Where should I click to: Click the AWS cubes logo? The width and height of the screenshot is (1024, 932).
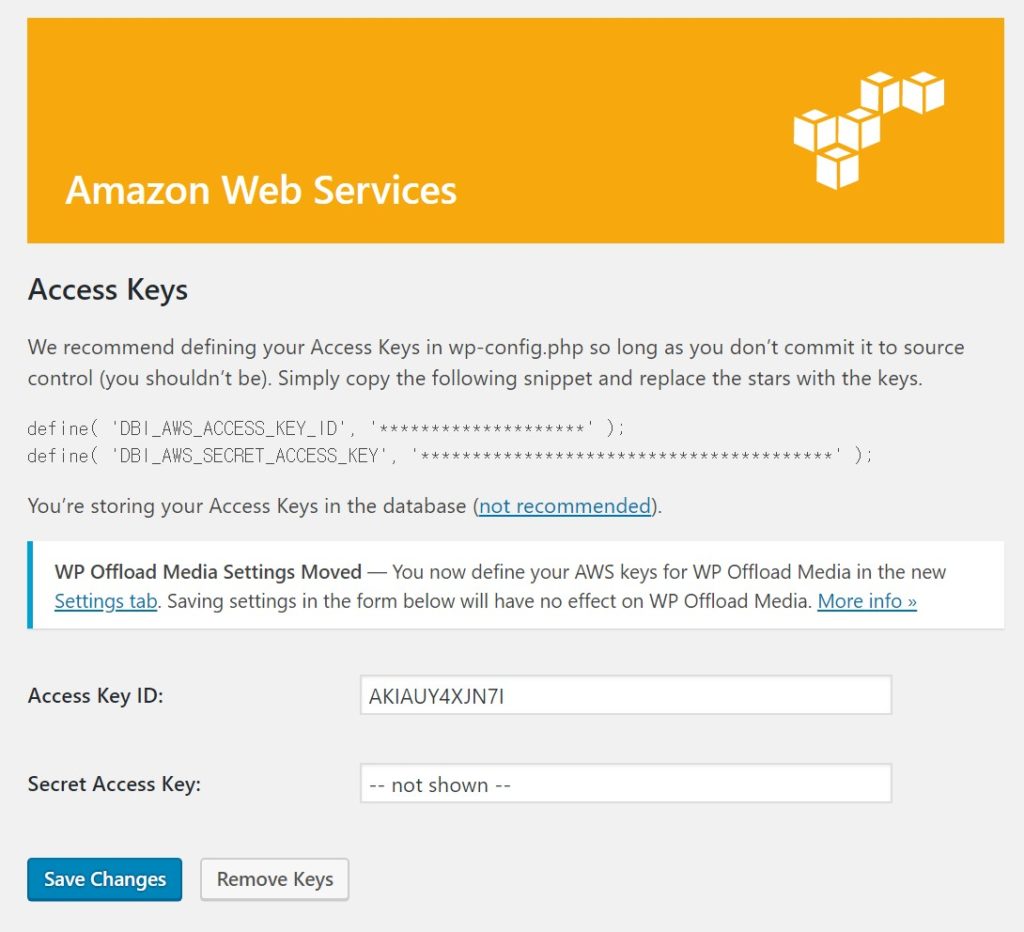868,129
